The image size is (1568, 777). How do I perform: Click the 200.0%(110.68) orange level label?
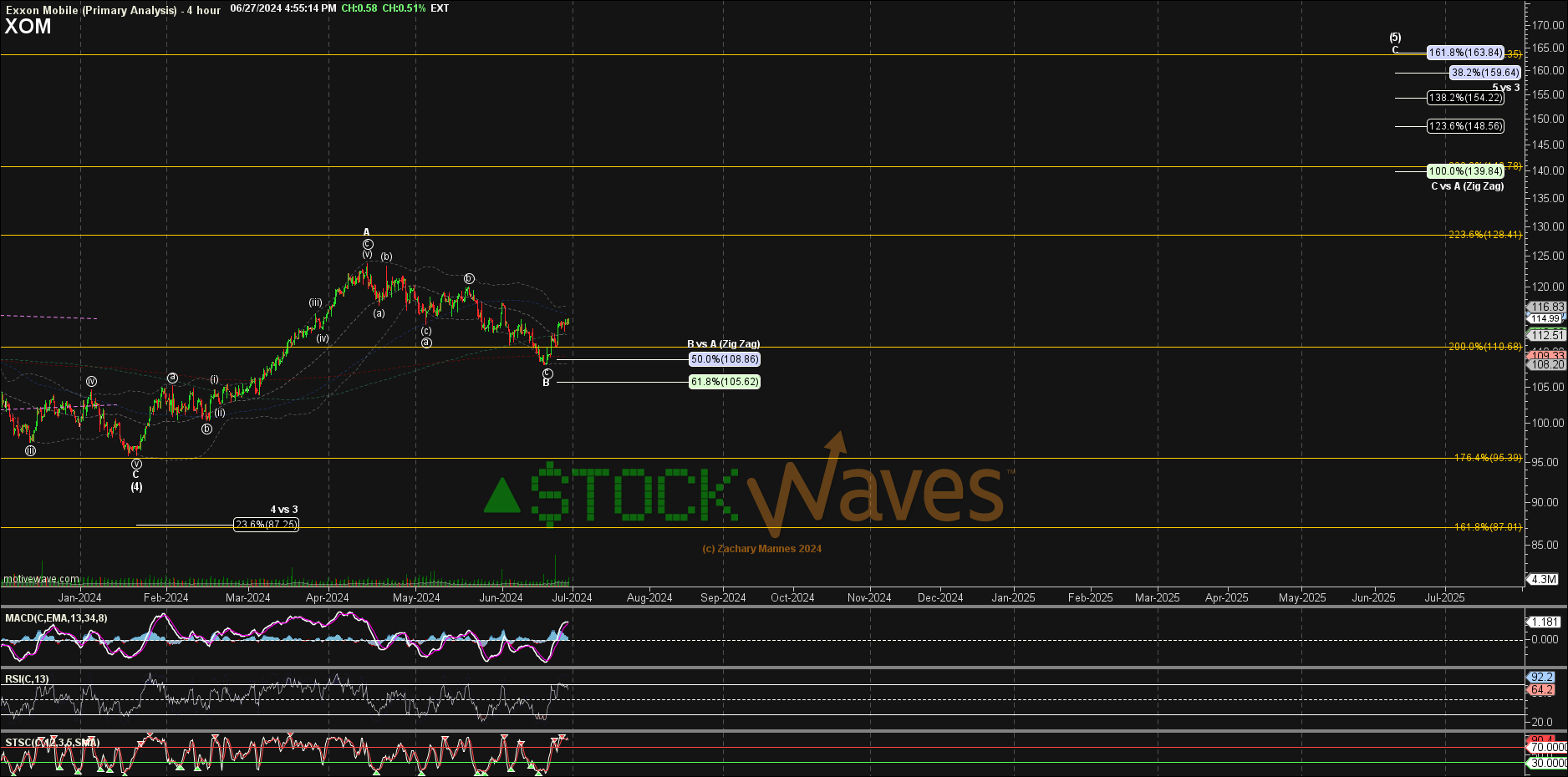coord(1485,347)
